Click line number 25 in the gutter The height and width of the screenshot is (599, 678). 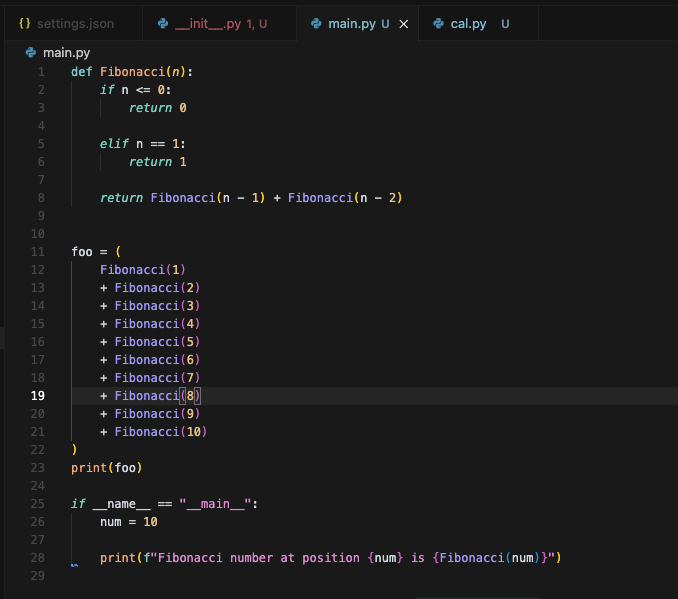pyautogui.click(x=37, y=503)
